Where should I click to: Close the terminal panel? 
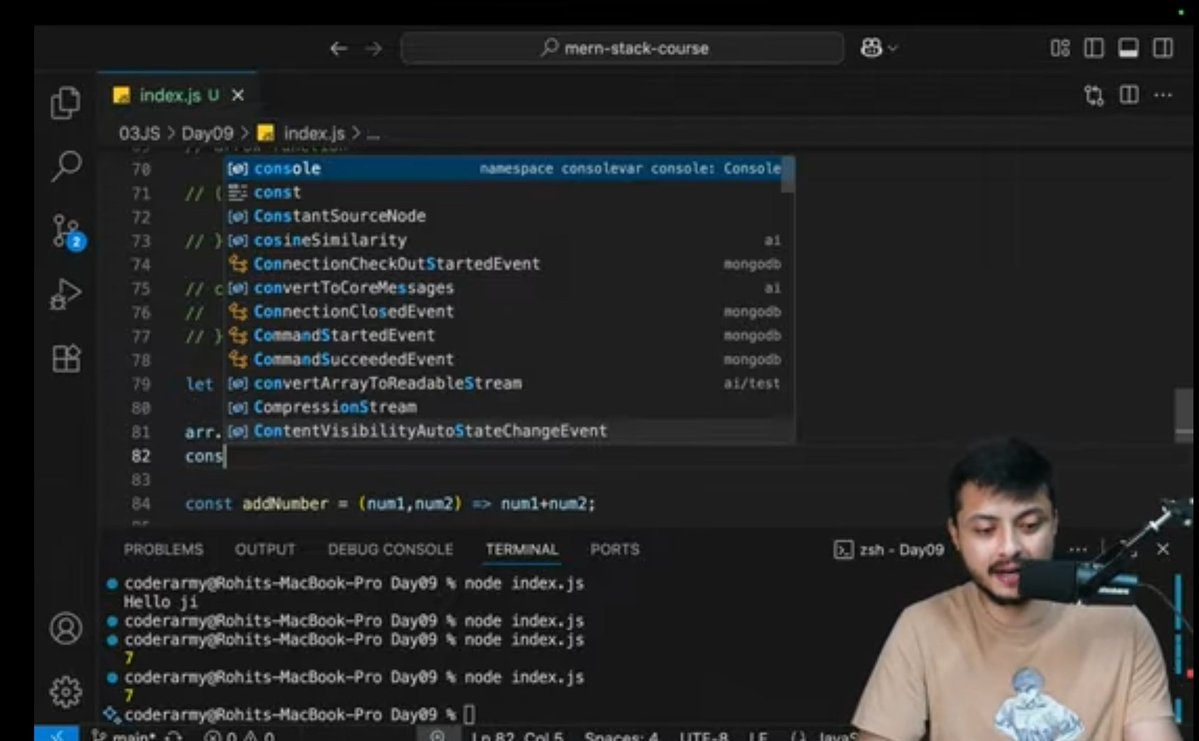[1163, 549]
